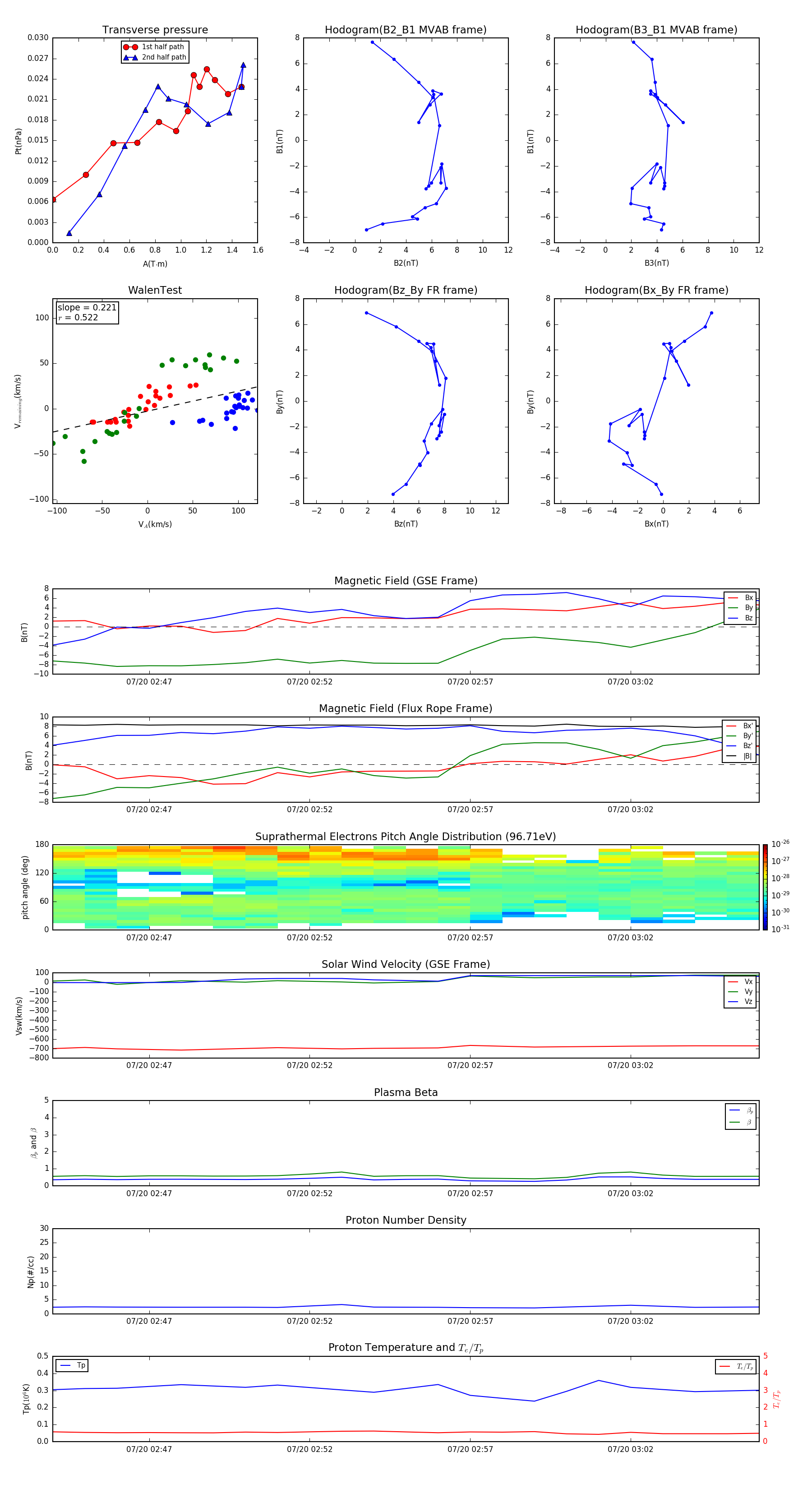The image size is (812, 1489).
Task: Click the dashed fit line in WalenTest
Action: (155, 409)
